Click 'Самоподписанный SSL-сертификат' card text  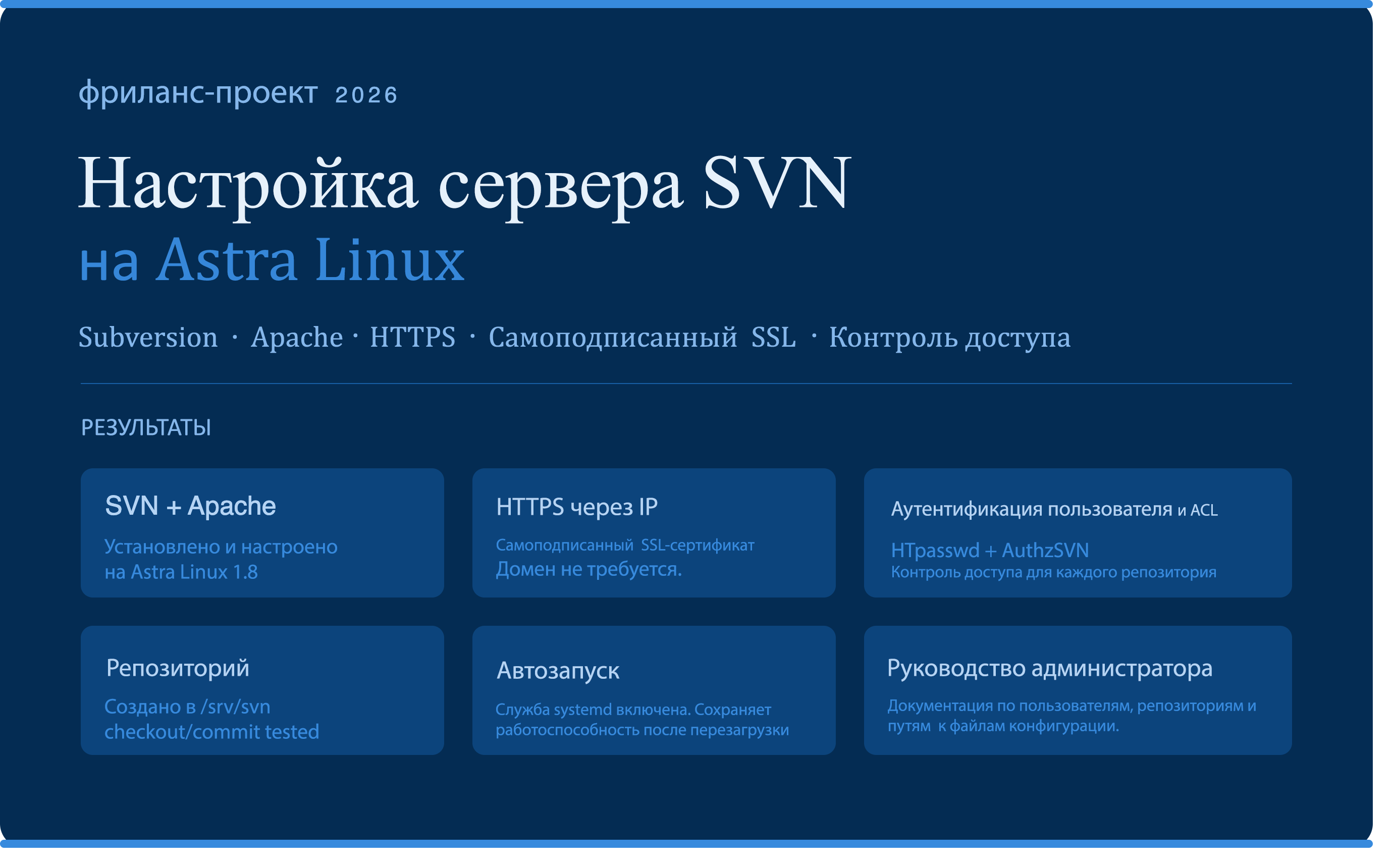tap(625, 546)
